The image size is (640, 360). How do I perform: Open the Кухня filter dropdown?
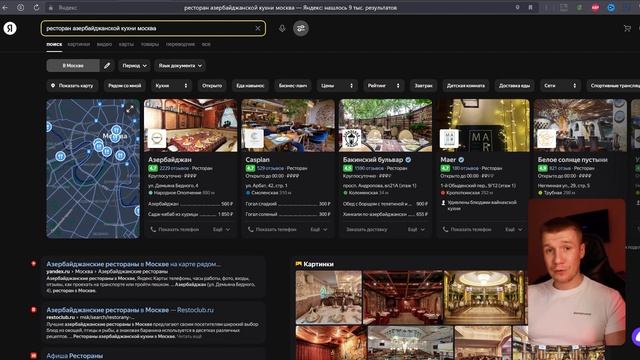point(171,86)
